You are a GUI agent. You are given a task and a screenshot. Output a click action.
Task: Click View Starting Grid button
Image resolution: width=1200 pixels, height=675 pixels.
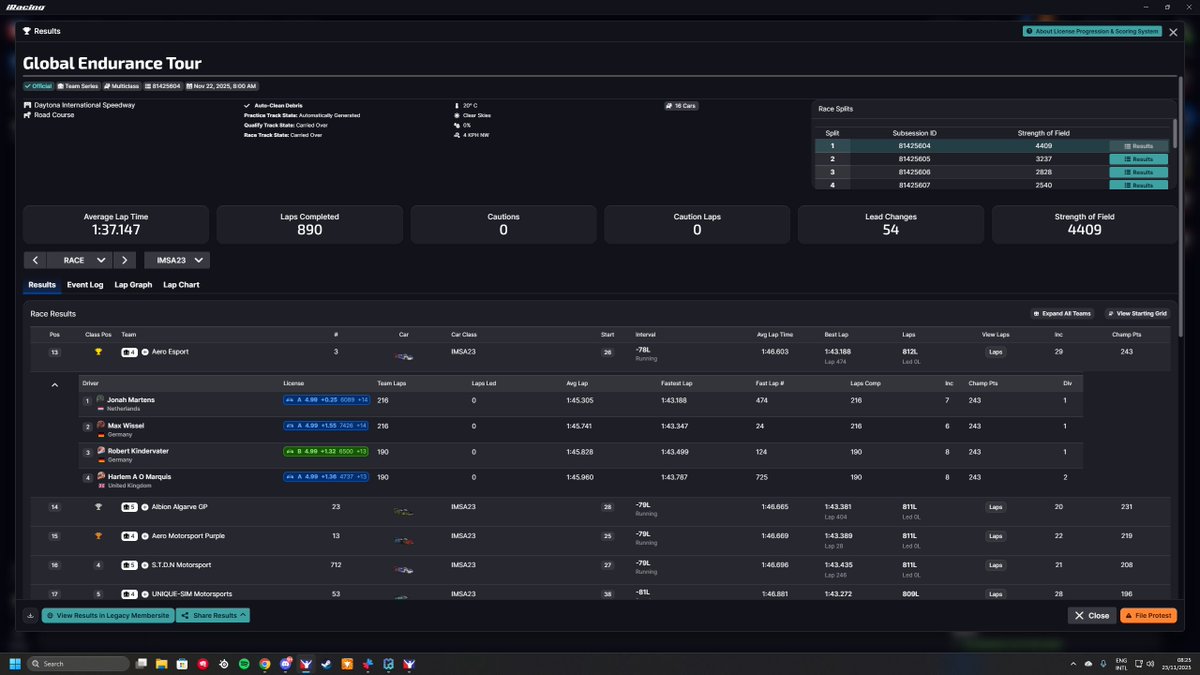[1137, 313]
